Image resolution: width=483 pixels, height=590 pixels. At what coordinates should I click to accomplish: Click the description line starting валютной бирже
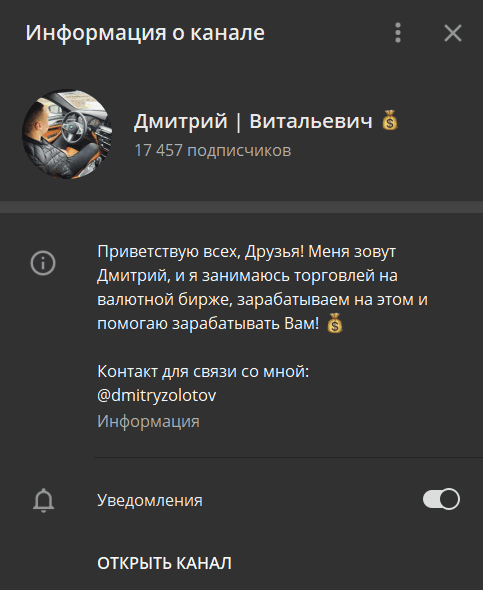[262, 300]
